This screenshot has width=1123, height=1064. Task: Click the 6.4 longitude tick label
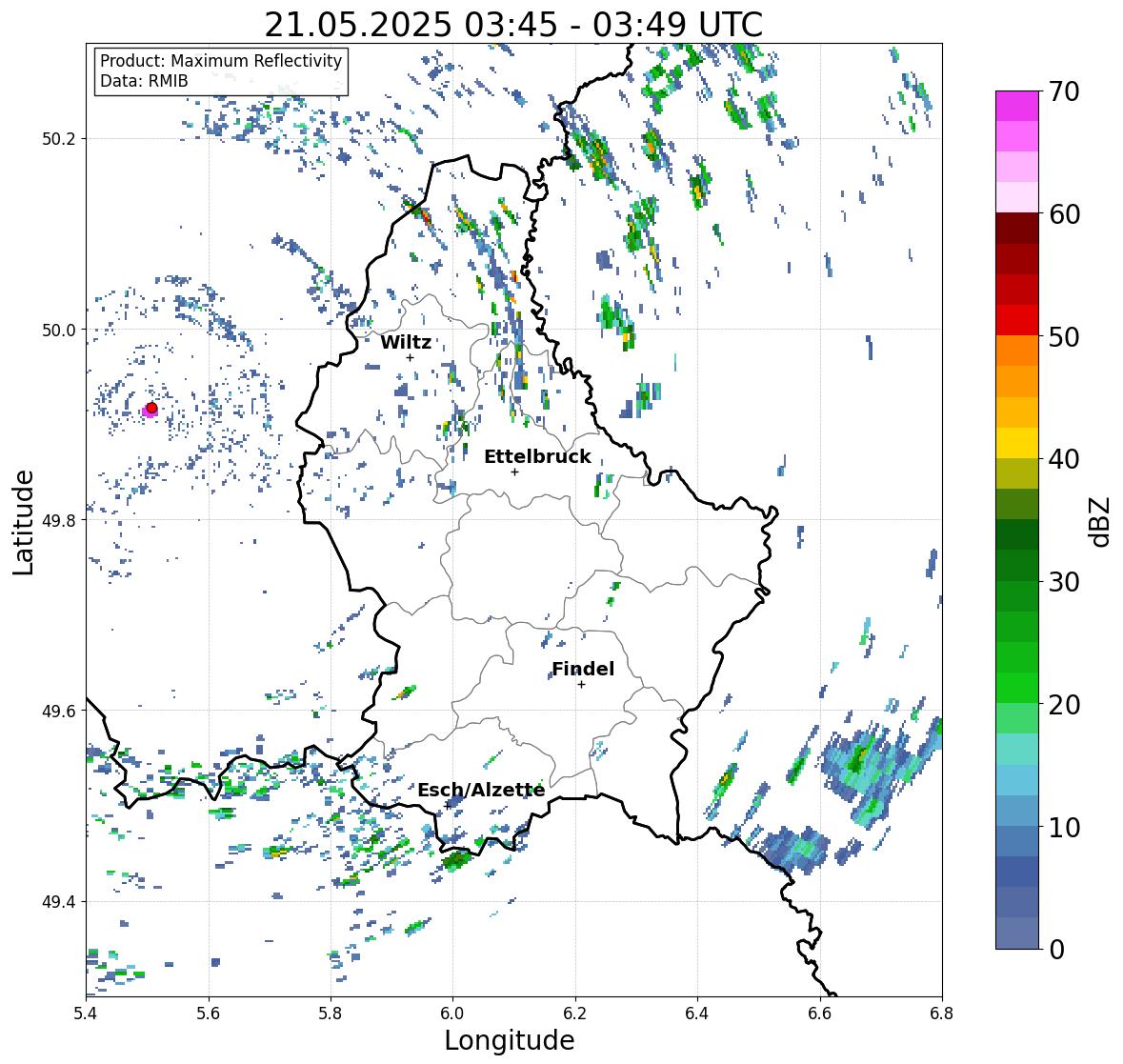[697, 1014]
